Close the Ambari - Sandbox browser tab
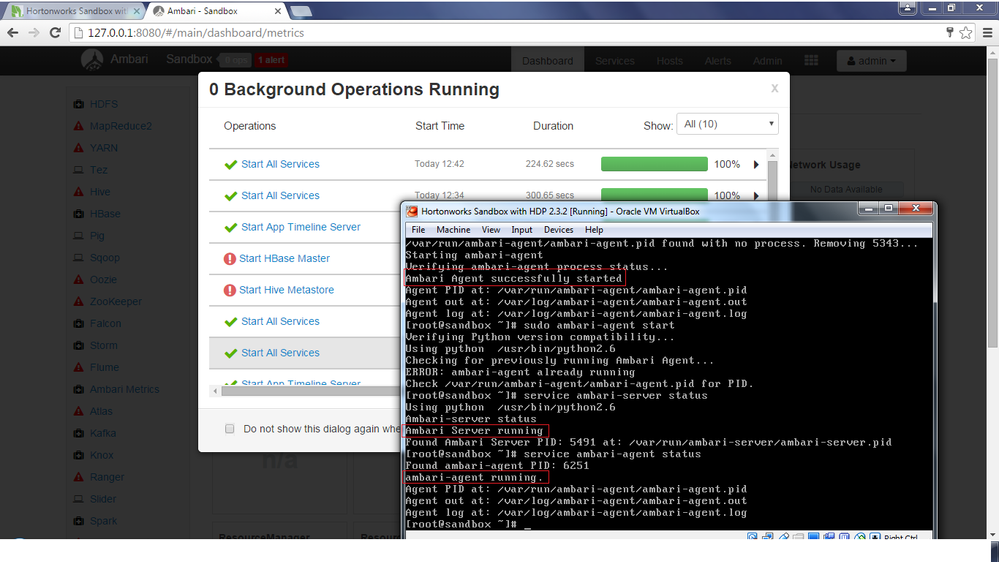The width and height of the screenshot is (999, 562). [278, 11]
